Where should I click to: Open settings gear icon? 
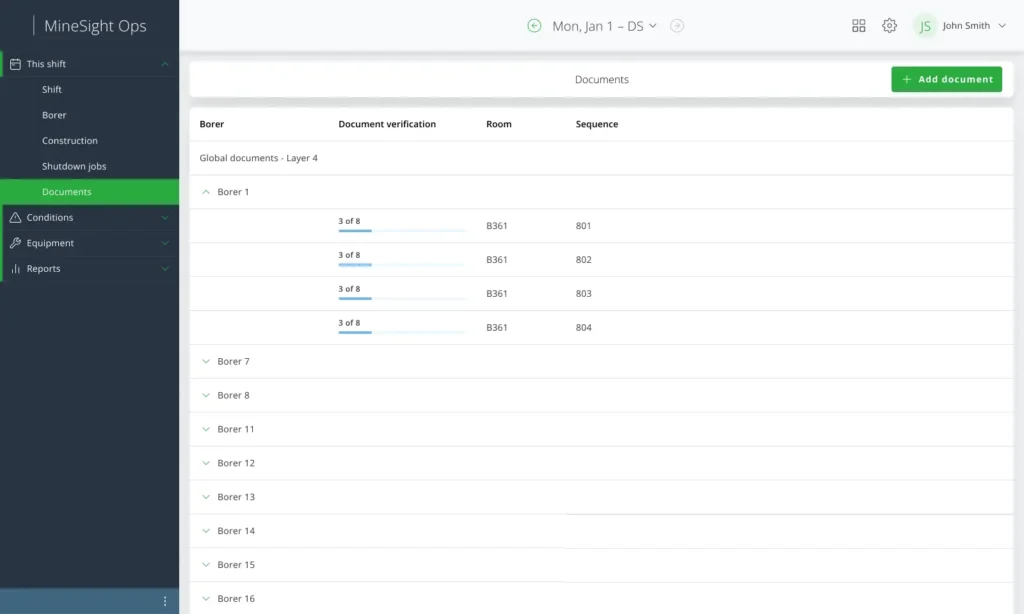(889, 26)
